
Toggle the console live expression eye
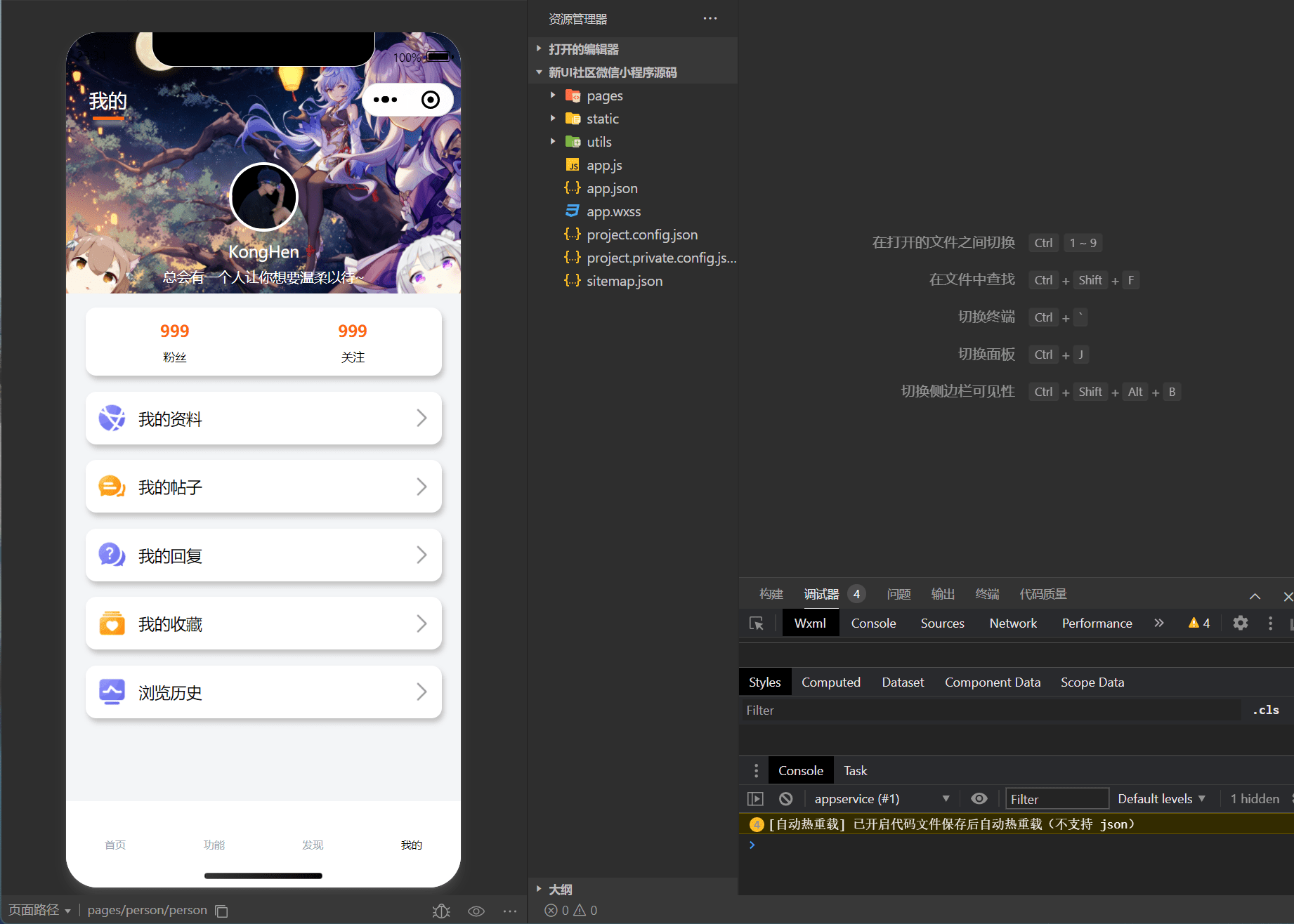(x=979, y=798)
